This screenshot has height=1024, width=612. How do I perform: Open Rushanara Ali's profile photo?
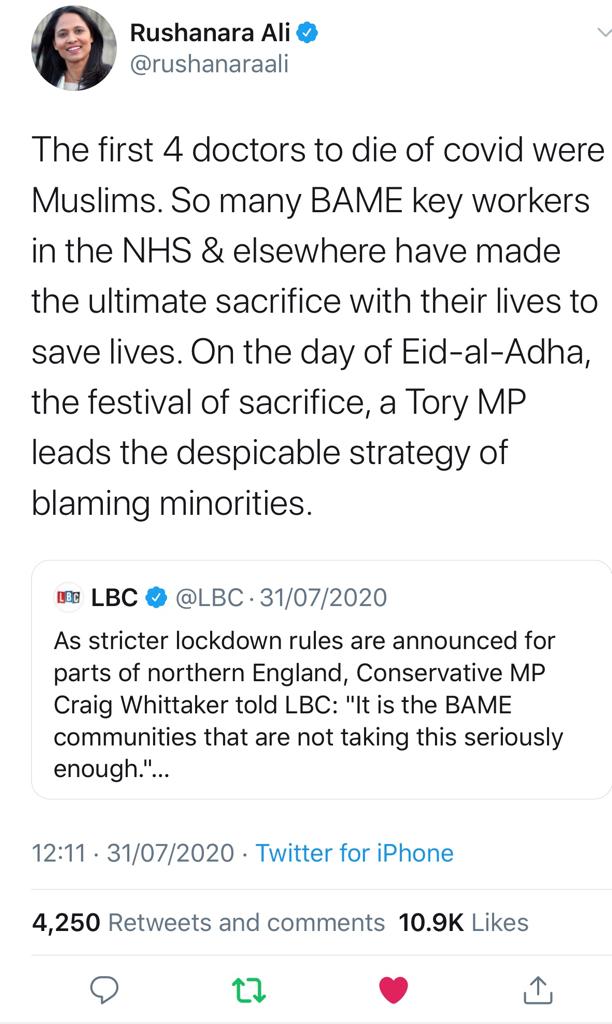coord(73,54)
